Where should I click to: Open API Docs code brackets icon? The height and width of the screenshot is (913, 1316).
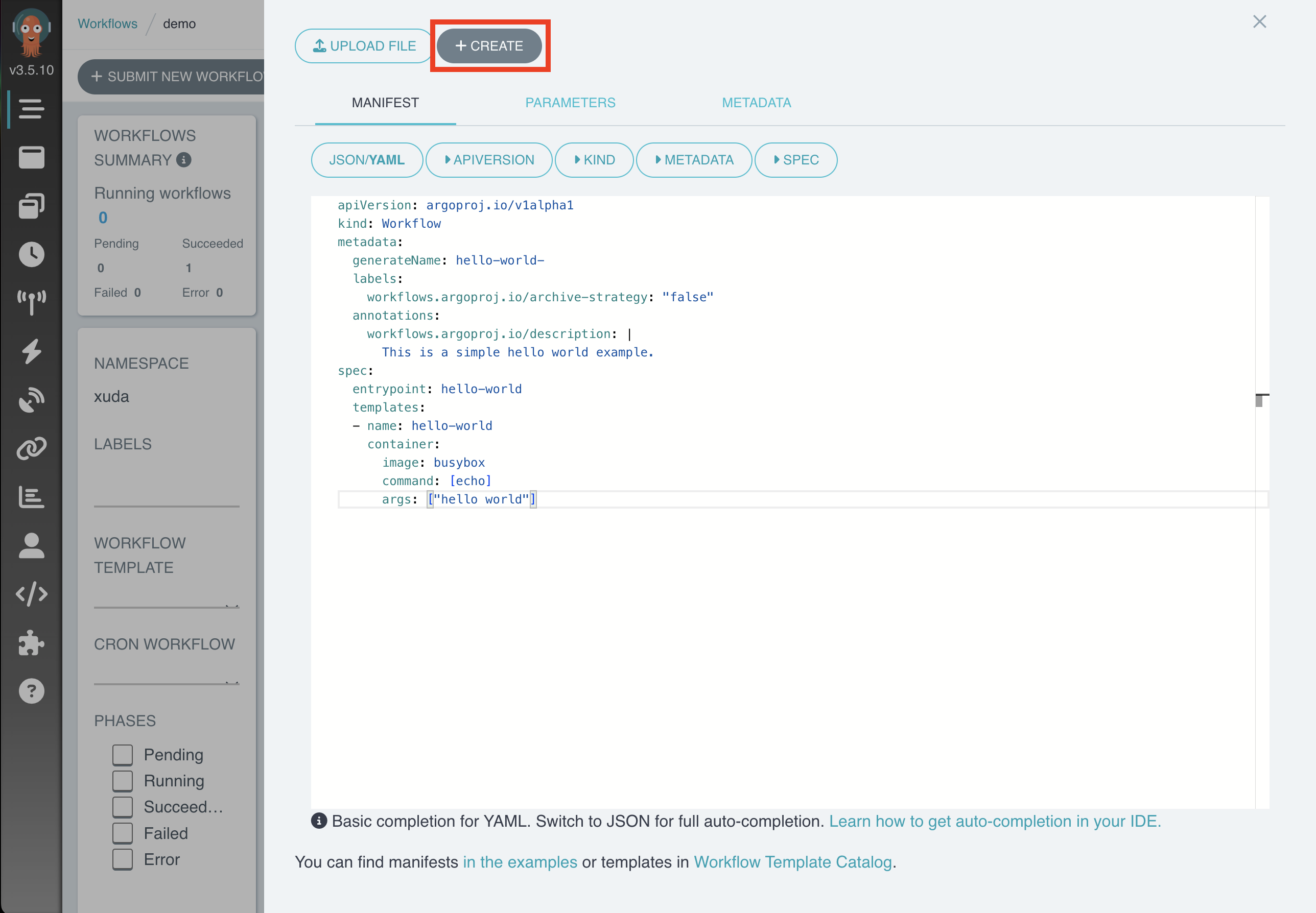click(31, 594)
